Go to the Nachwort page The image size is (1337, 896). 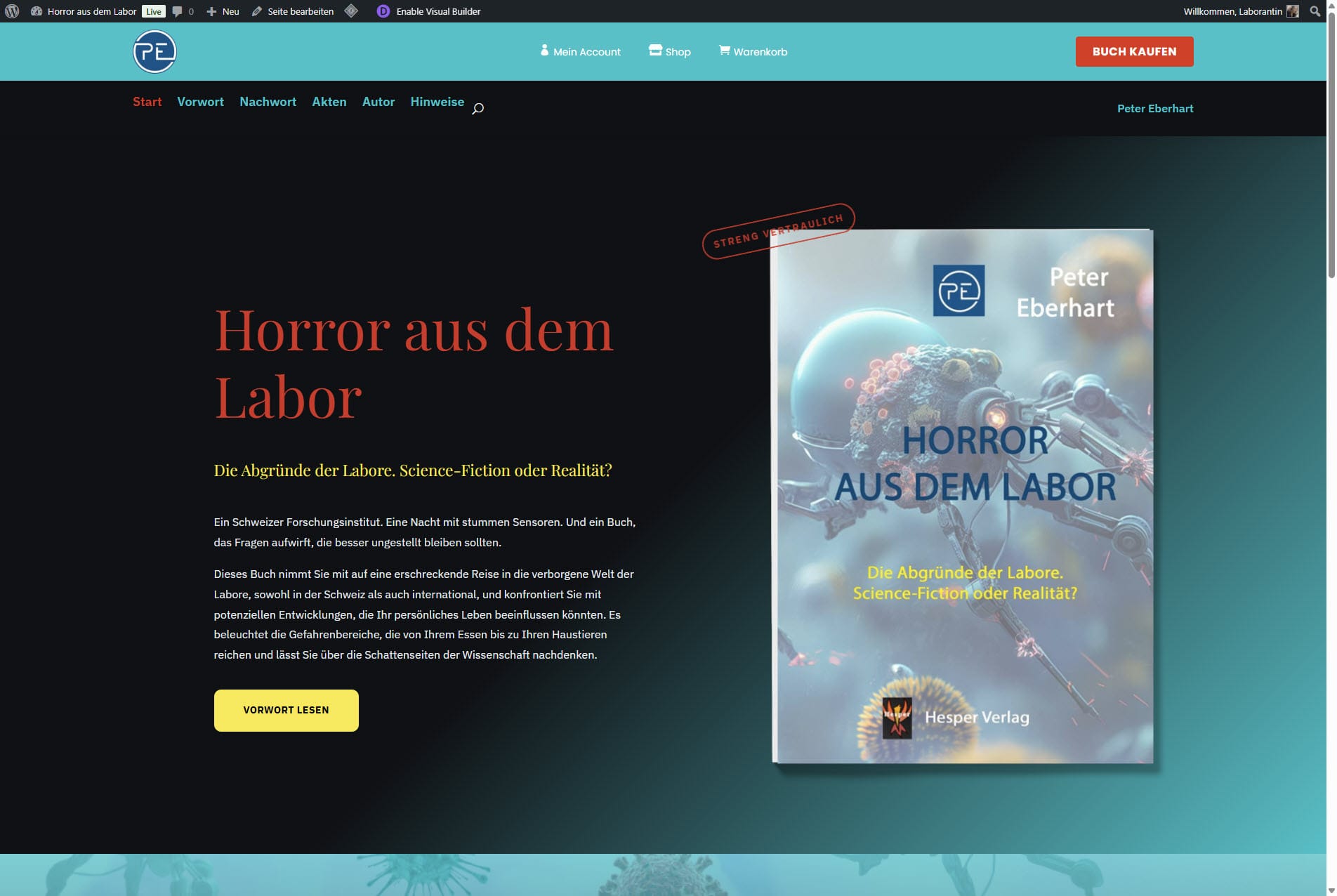click(x=268, y=102)
